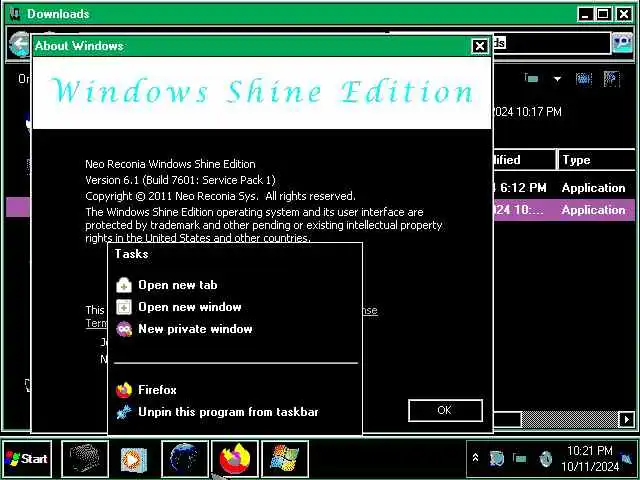Click the Copyright 2011 Neo Reconia Sys line
The image size is (640, 480).
[x=220, y=196]
